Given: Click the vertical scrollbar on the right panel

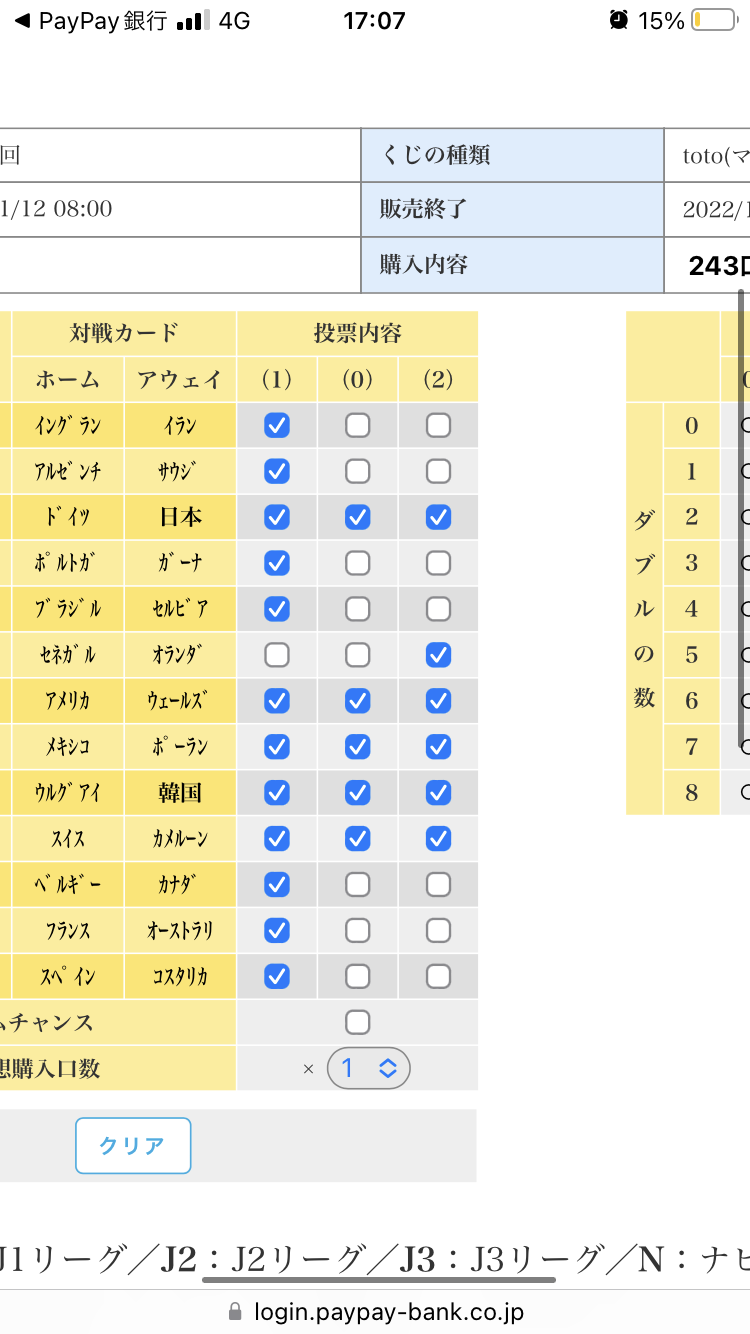Looking at the screenshot, I should (742, 519).
